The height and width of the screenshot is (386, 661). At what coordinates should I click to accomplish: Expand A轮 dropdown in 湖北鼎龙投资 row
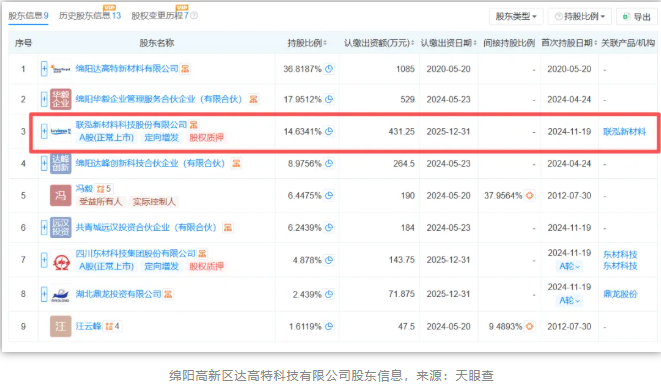[569, 300]
